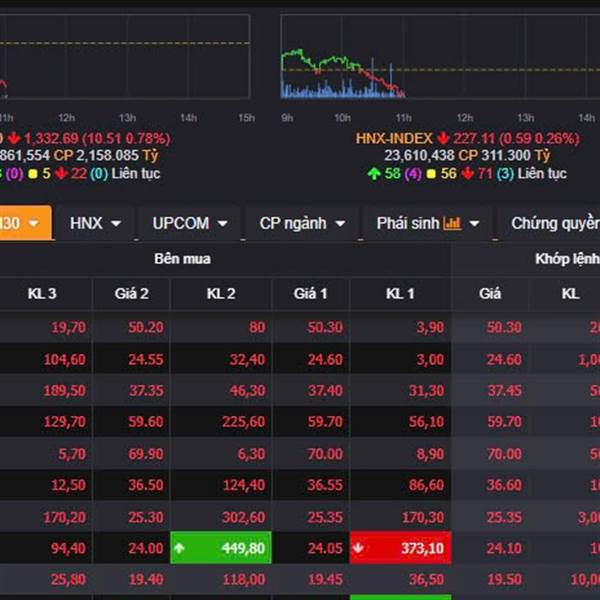Image resolution: width=600 pixels, height=600 pixels.
Task: Click the Bên mua header
Action: pos(183,259)
